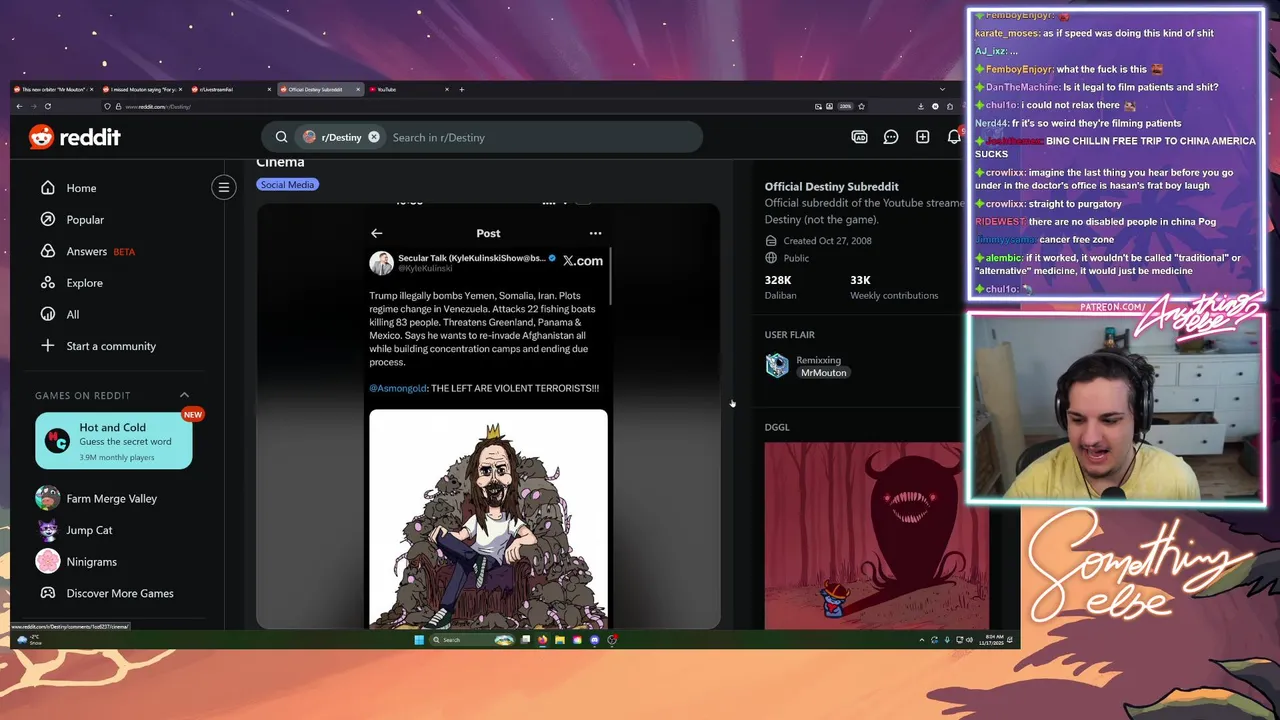The width and height of the screenshot is (1280, 720).
Task: Click the DGGL sidebar artwork
Action: (x=877, y=536)
